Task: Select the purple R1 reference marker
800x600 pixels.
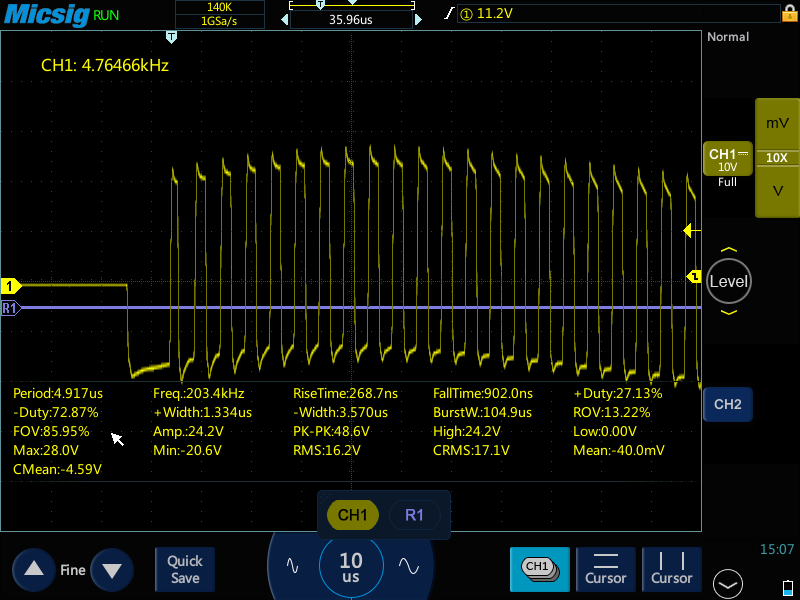Action: click(10, 309)
